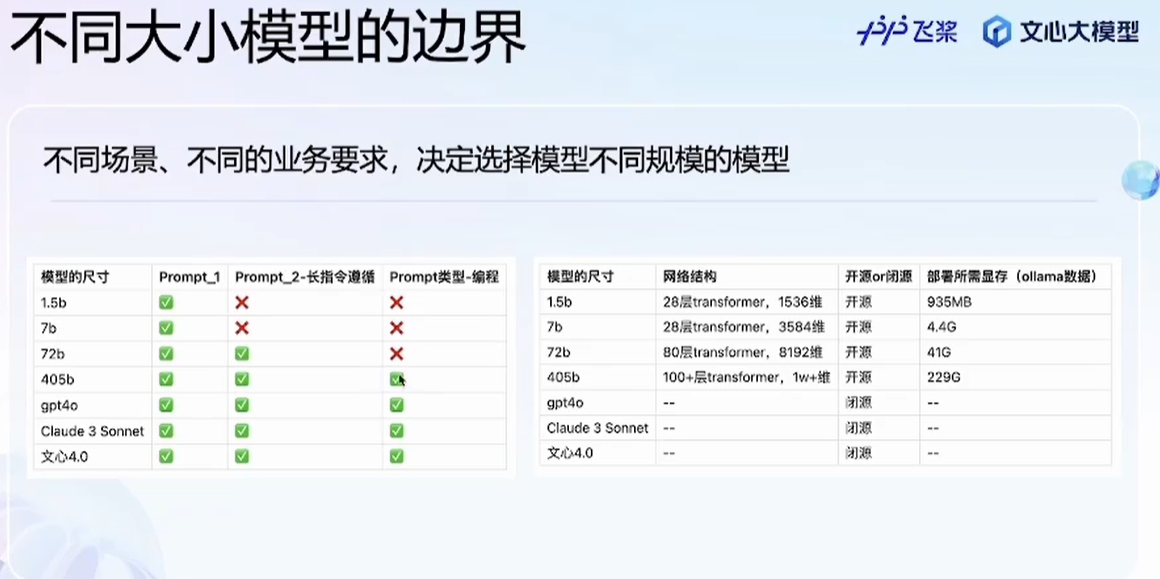The image size is (1160, 579).
Task: Select the Prompt类型-编程 column header
Action: click(444, 277)
